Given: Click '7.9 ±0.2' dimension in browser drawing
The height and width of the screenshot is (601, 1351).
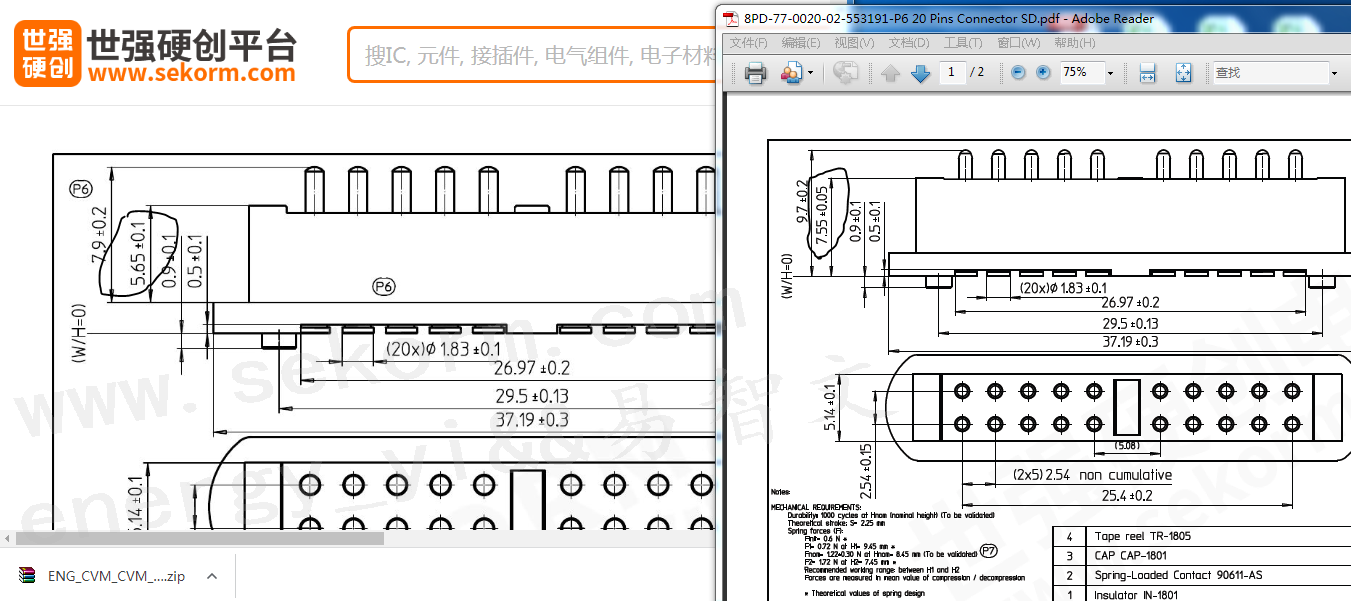Looking at the screenshot, I should pos(99,235).
